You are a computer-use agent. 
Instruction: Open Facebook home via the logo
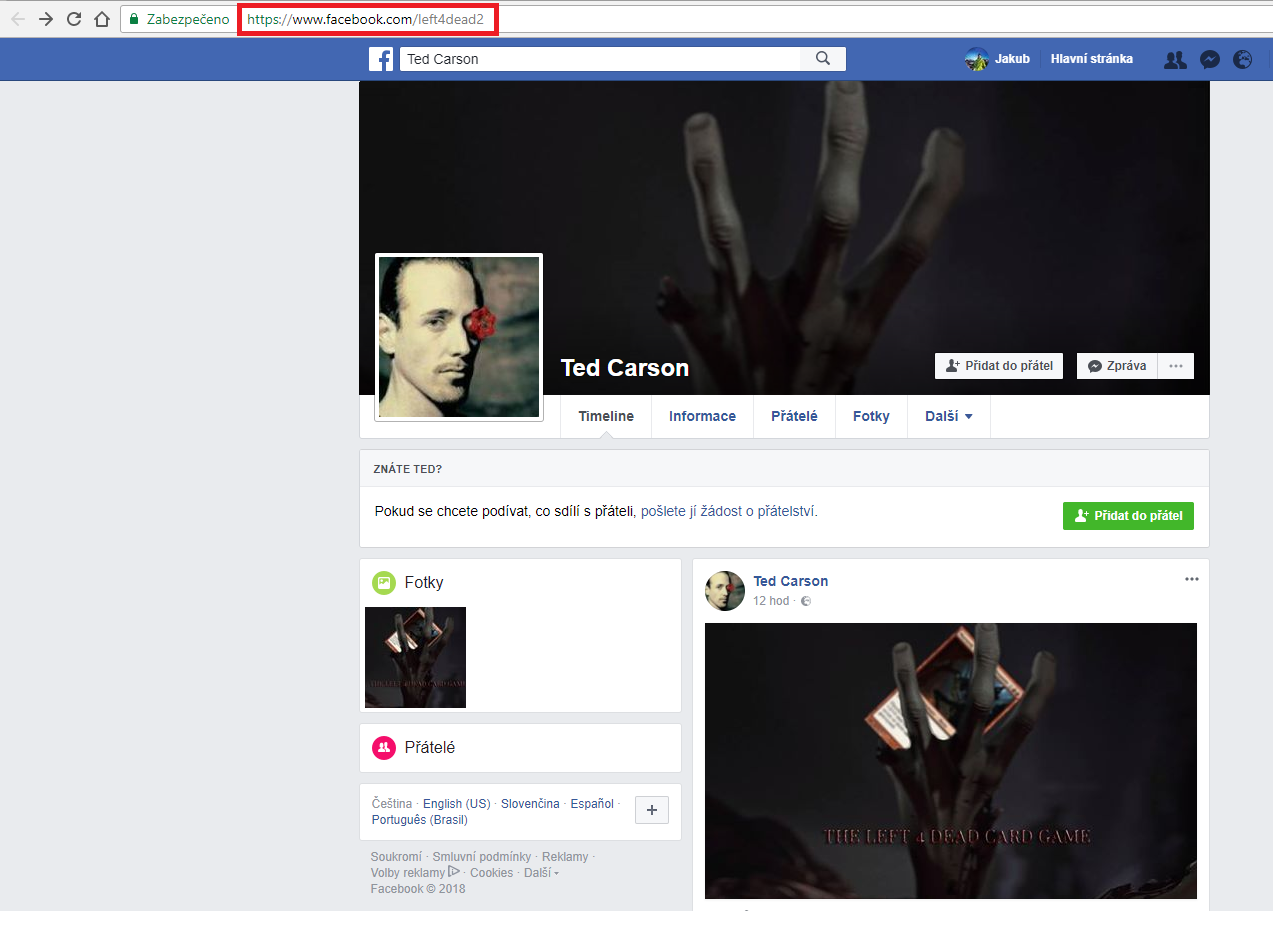click(x=381, y=58)
